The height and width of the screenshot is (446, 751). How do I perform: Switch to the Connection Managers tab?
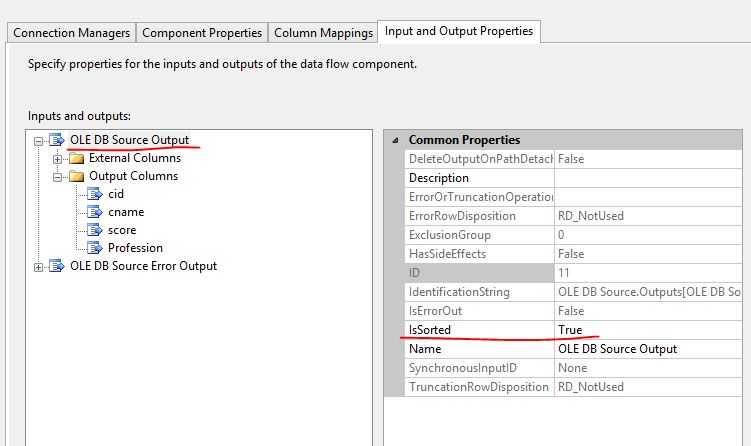tap(71, 33)
